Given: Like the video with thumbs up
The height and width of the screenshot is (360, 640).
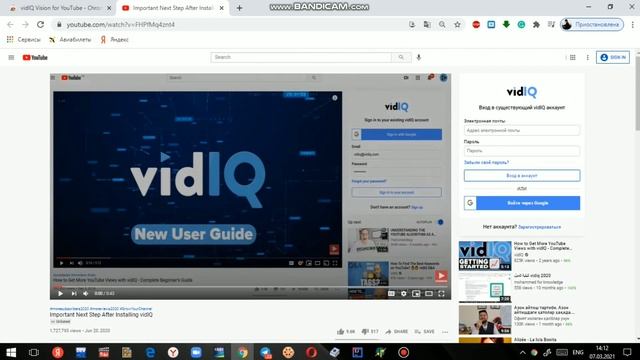Looking at the screenshot, I should [x=346, y=331].
